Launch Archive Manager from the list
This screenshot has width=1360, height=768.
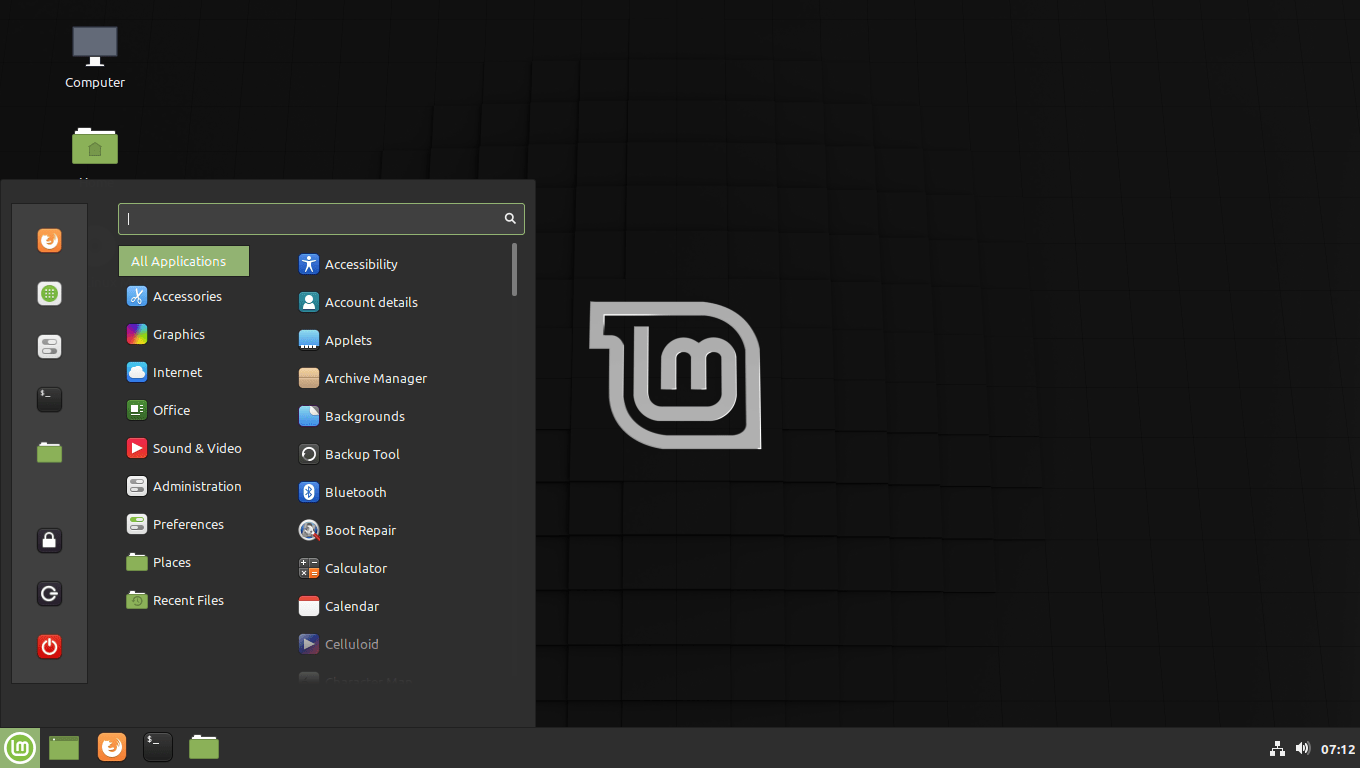click(375, 378)
